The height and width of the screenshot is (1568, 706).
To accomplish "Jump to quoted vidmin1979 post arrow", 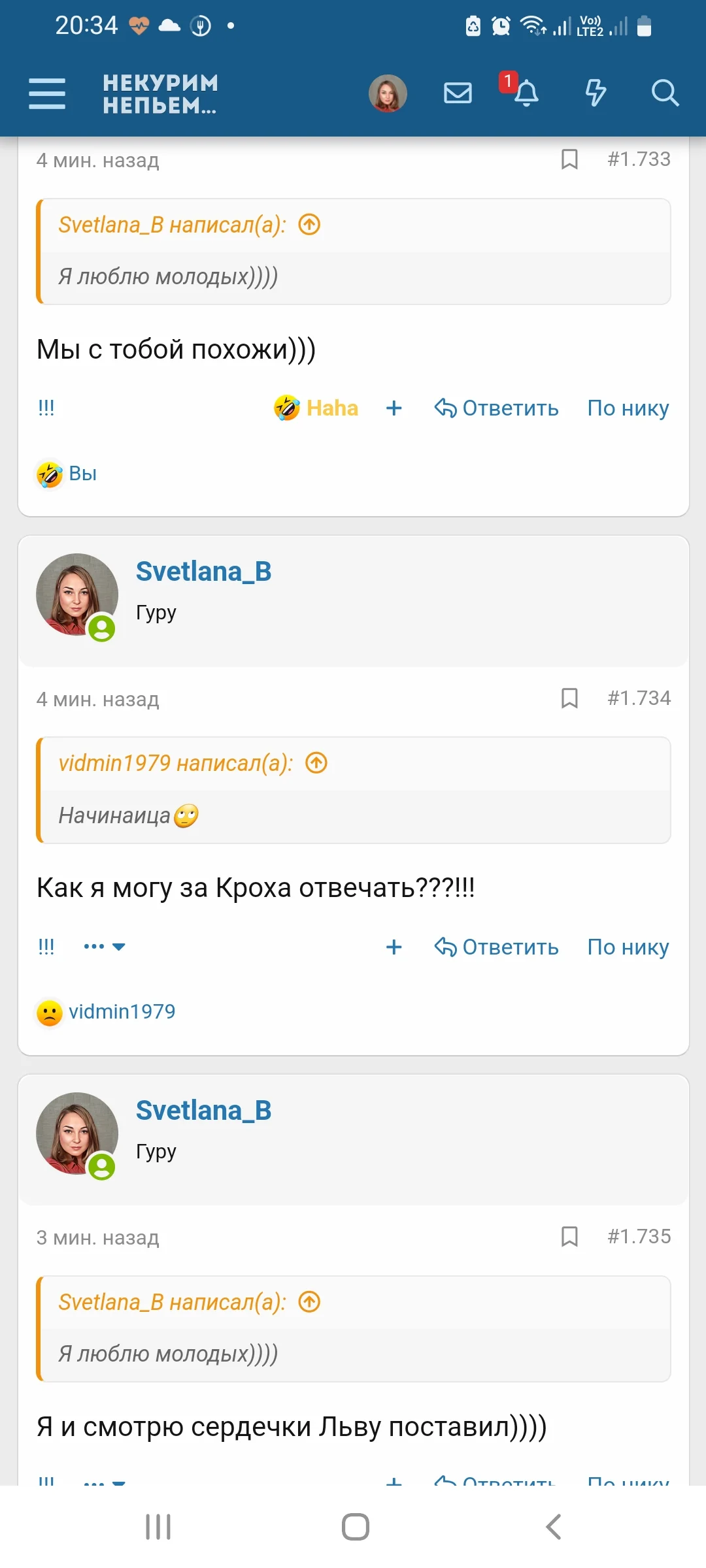I will click(x=316, y=762).
